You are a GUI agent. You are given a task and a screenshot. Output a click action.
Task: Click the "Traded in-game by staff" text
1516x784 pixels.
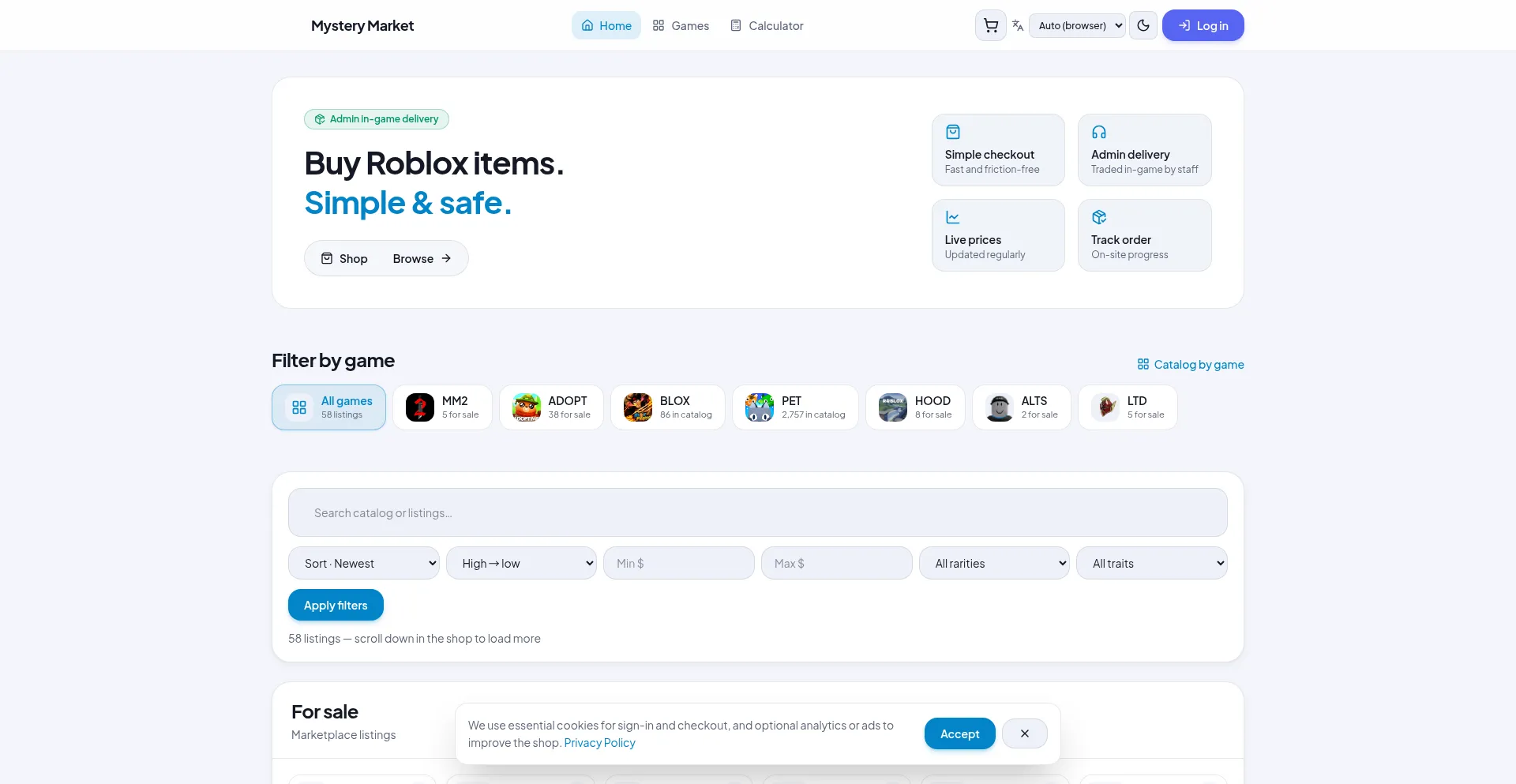point(1145,170)
